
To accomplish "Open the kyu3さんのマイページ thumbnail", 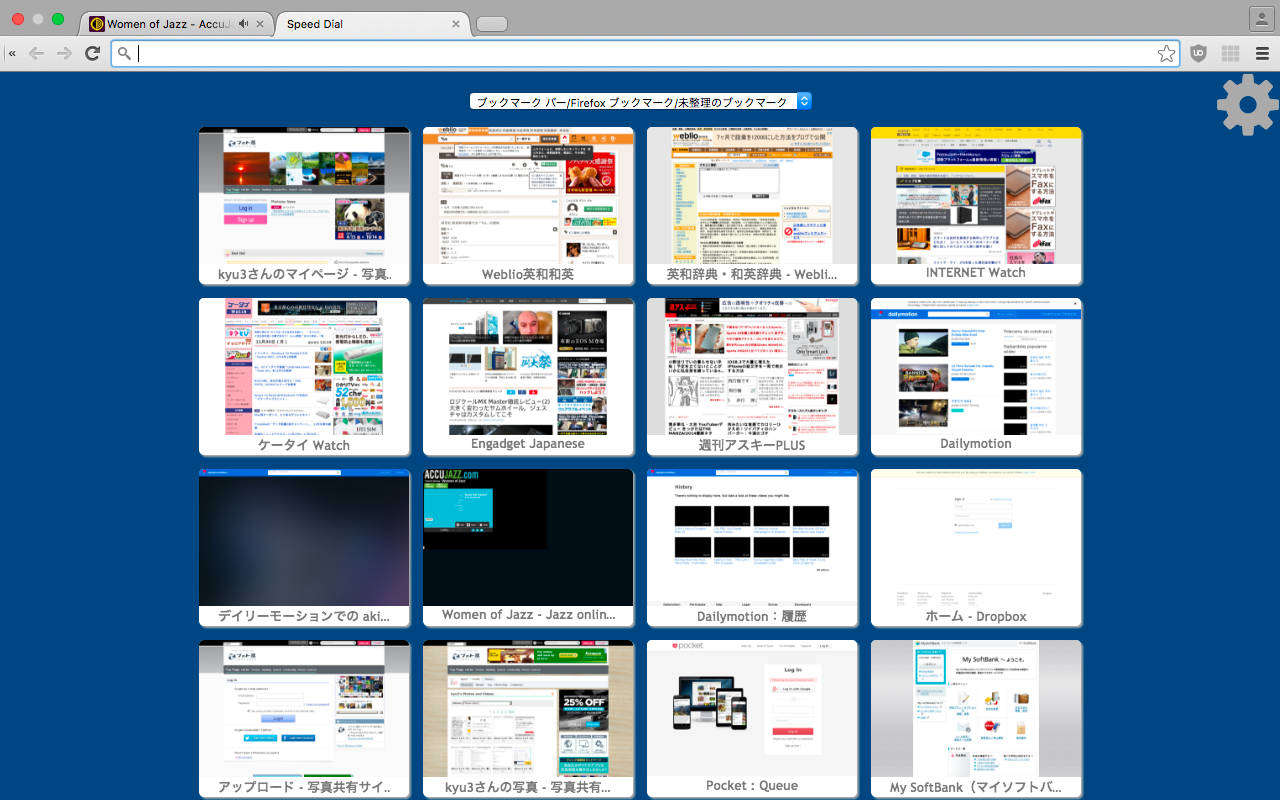I will point(305,206).
